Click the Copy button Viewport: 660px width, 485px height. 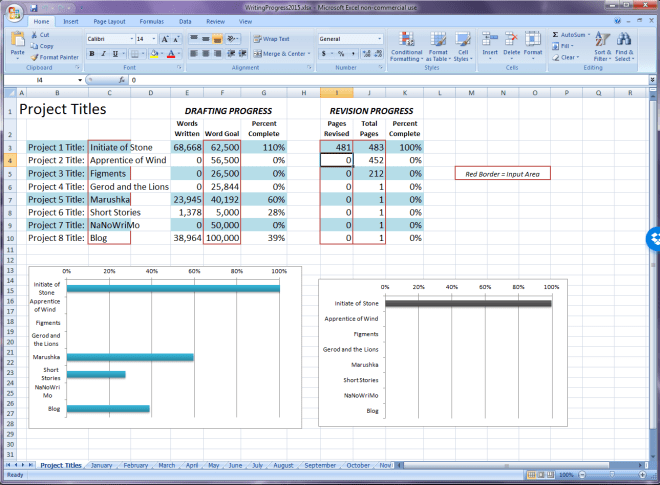(46, 46)
